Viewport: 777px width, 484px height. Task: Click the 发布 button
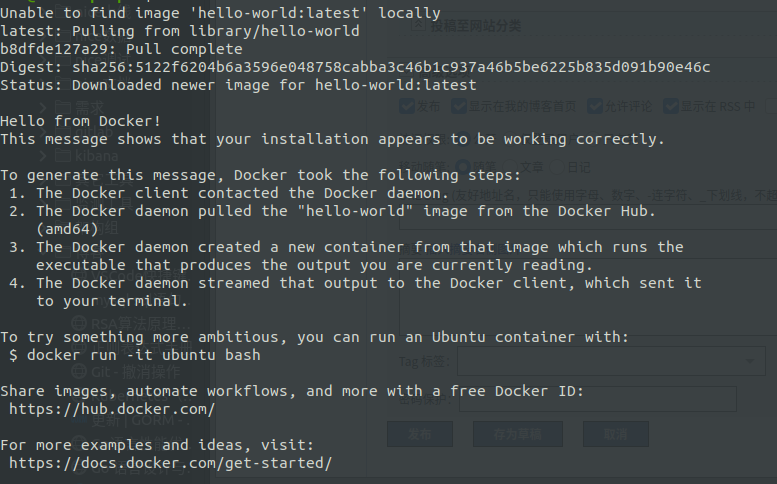[x=419, y=434]
